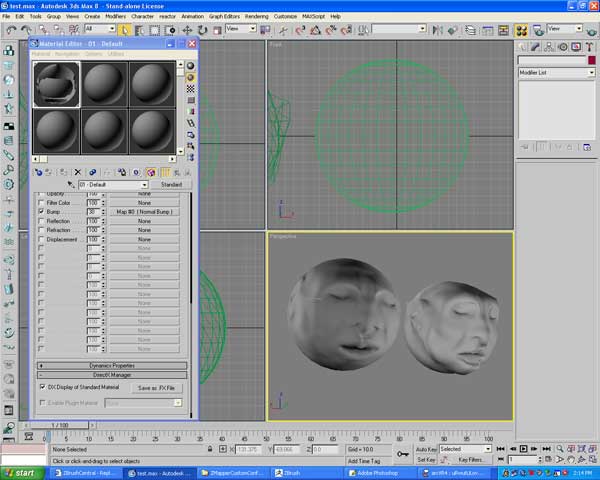Open the Hierarchy command panel tab
This screenshot has width=600, height=480.
click(x=549, y=47)
